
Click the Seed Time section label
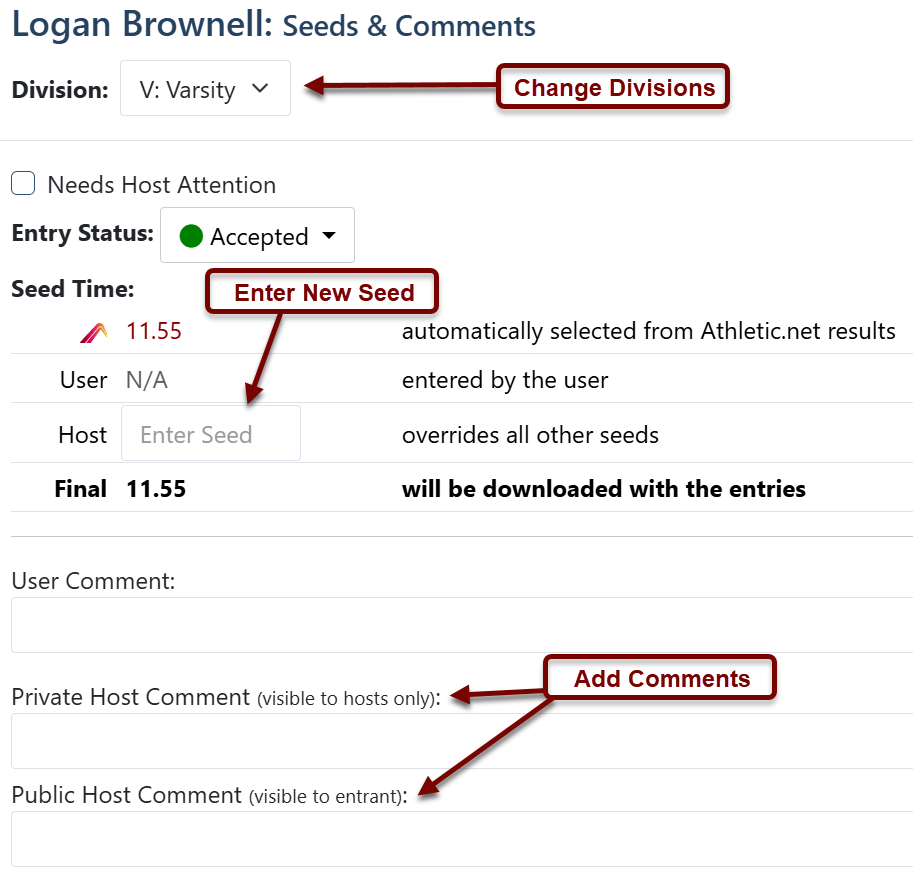tap(73, 289)
